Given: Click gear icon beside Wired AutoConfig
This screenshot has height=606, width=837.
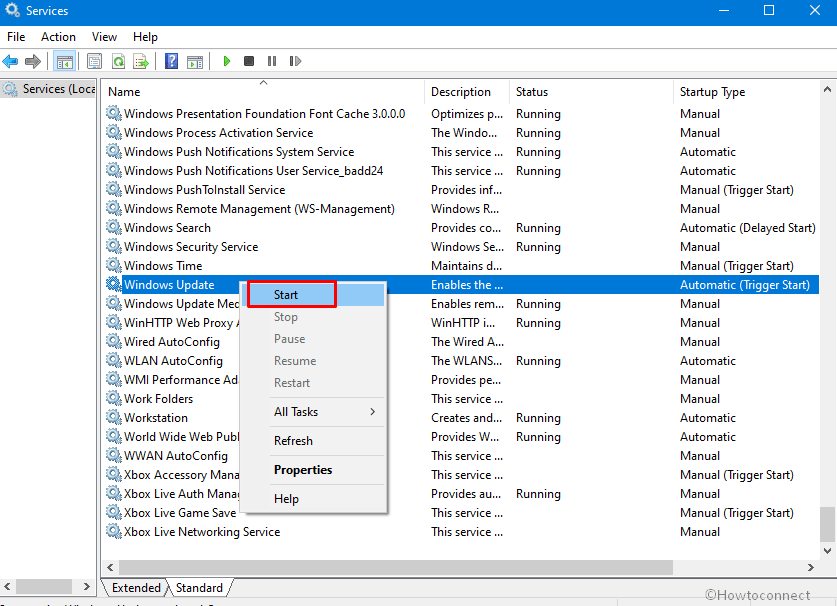Looking at the screenshot, I should [x=113, y=341].
